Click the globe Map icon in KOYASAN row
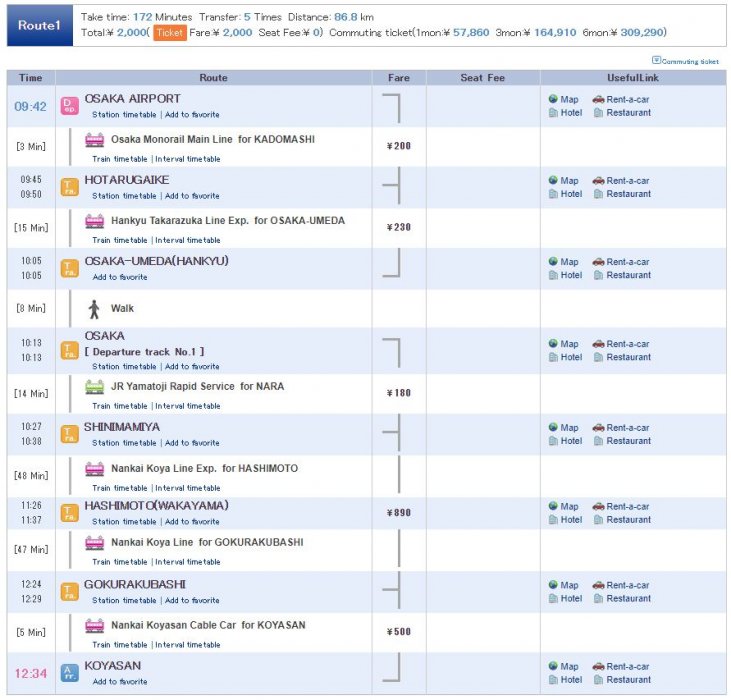This screenshot has height=700, width=731. coord(553,666)
